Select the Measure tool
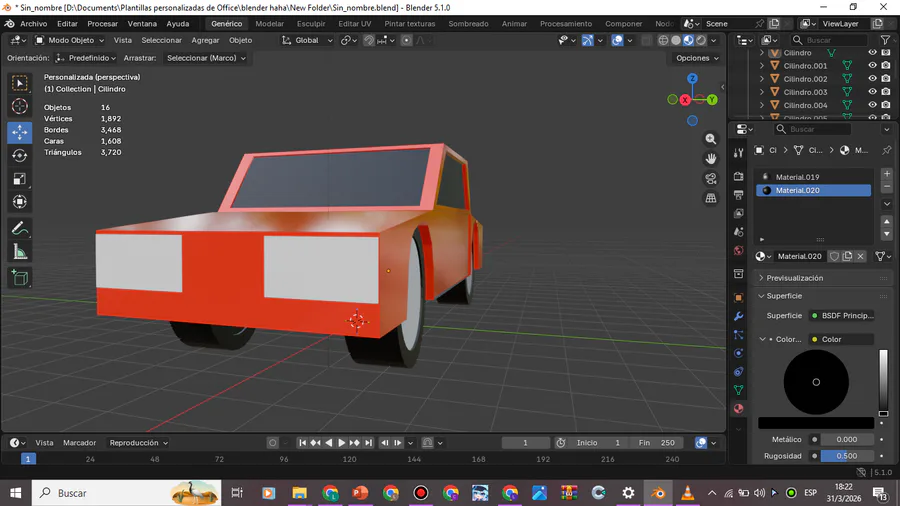 19,252
